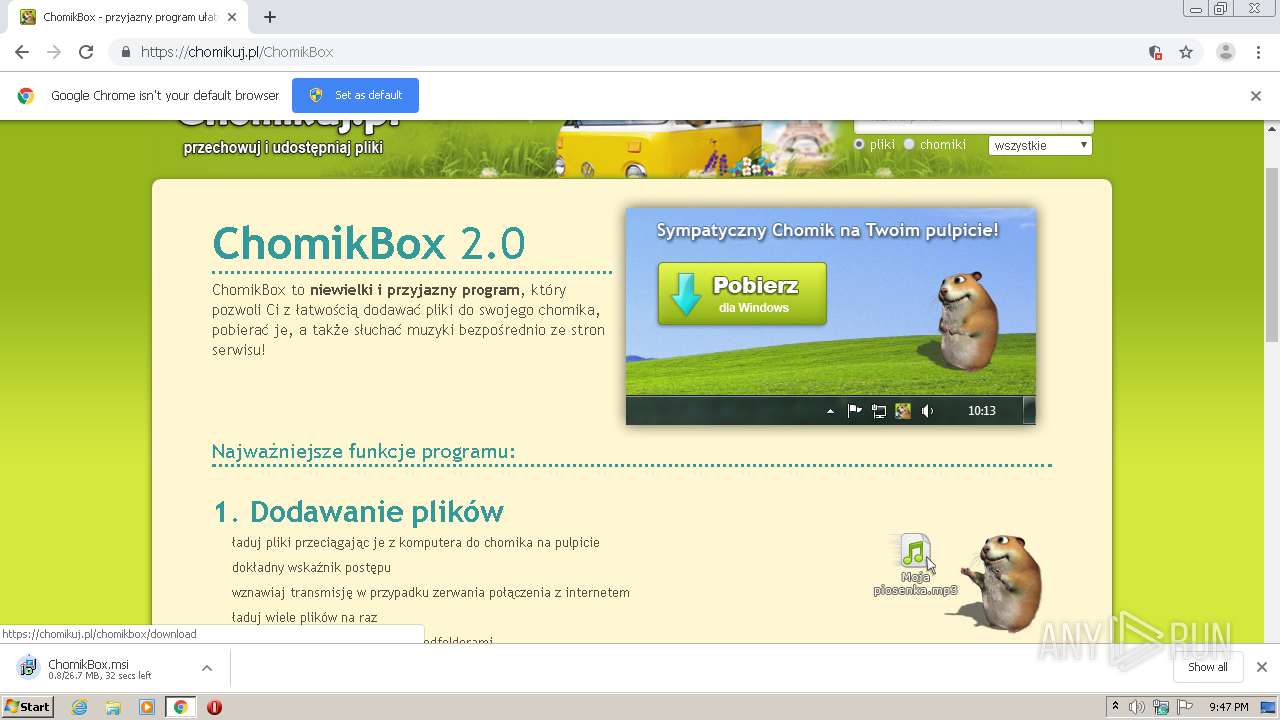Open the file explorer taskbar icon
Image resolution: width=1280 pixels, height=720 pixels.
coord(113,707)
